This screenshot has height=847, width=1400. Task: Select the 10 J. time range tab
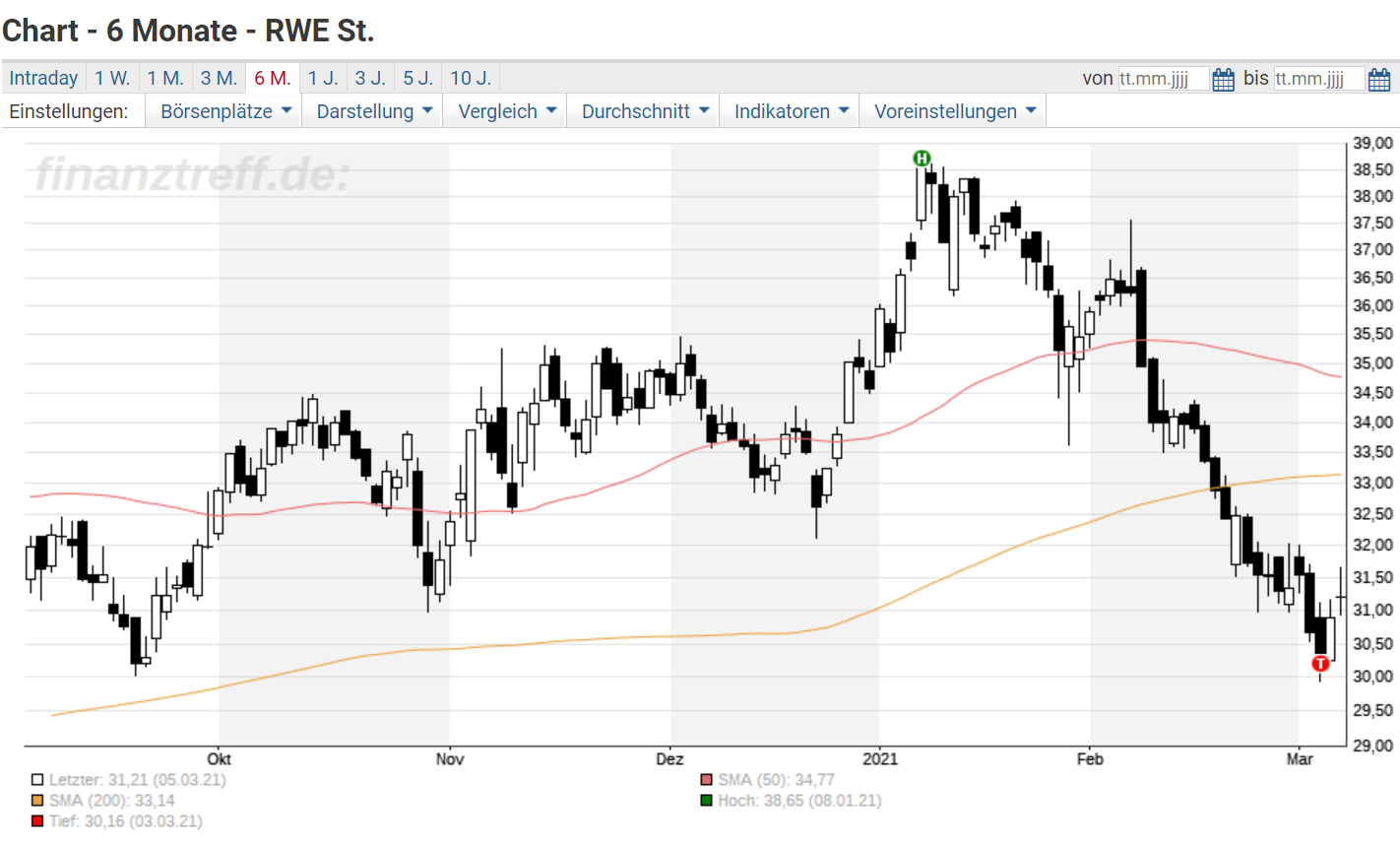click(471, 78)
